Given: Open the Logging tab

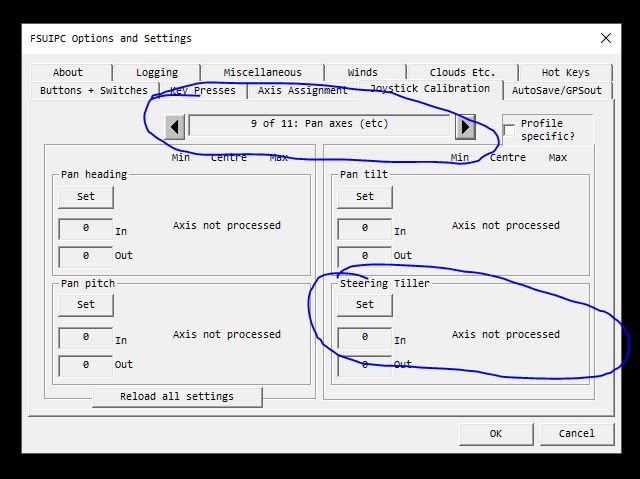Looking at the screenshot, I should [x=157, y=73].
